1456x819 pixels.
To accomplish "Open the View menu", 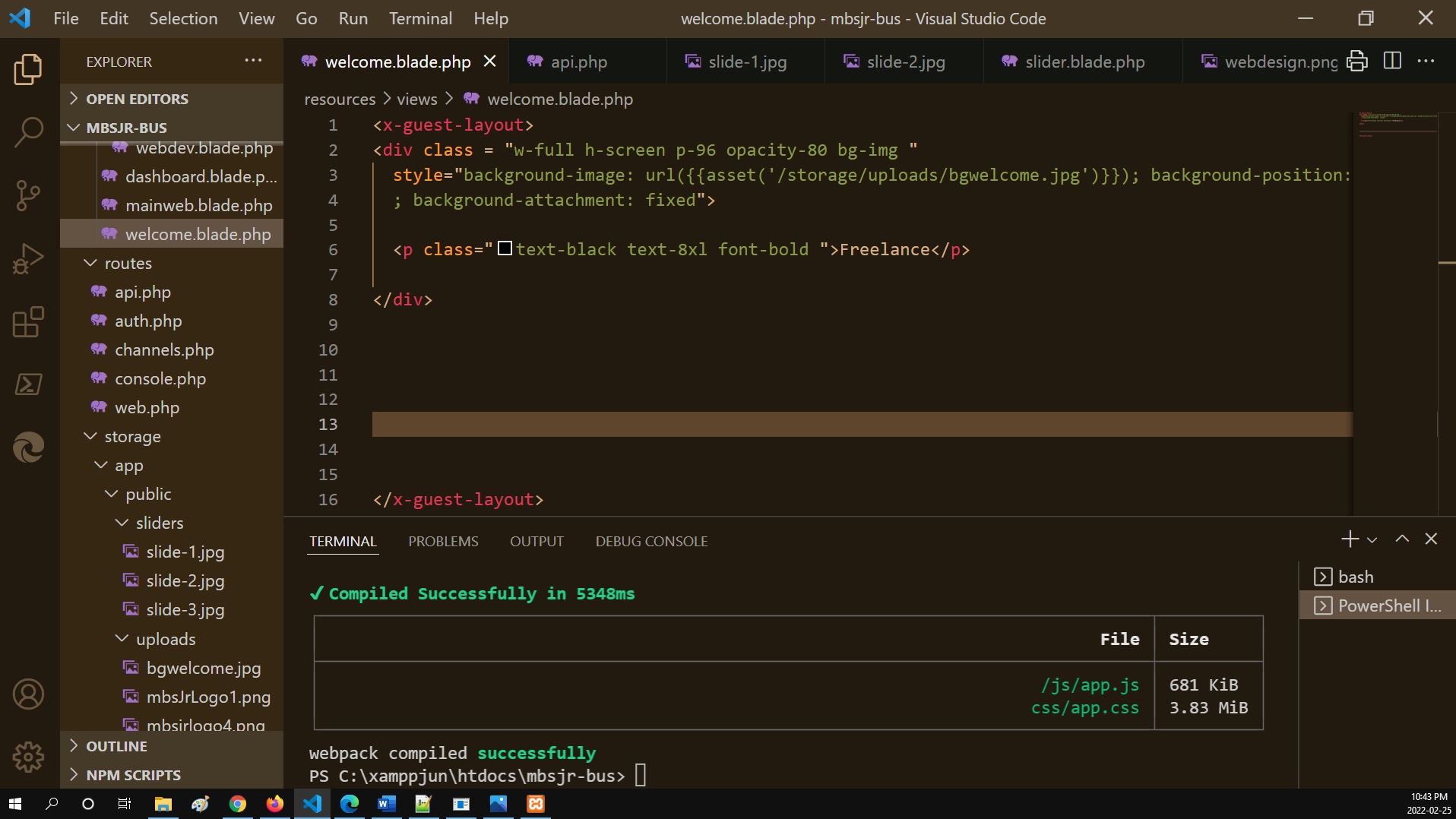I will [x=257, y=18].
